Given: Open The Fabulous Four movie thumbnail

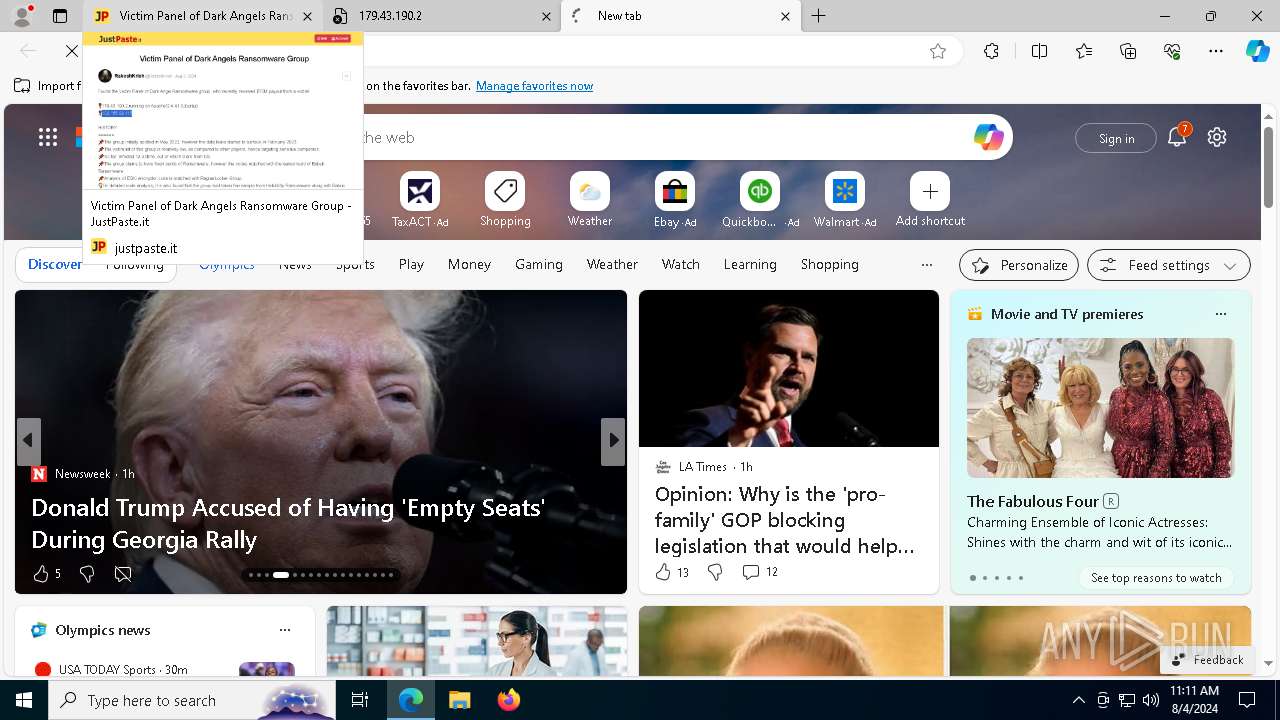Looking at the screenshot, I should pyautogui.click(x=1100, y=408).
